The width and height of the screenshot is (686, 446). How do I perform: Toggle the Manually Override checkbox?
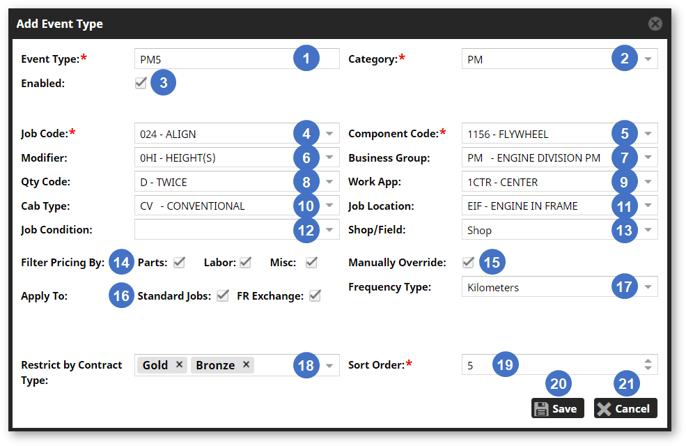tap(468, 263)
